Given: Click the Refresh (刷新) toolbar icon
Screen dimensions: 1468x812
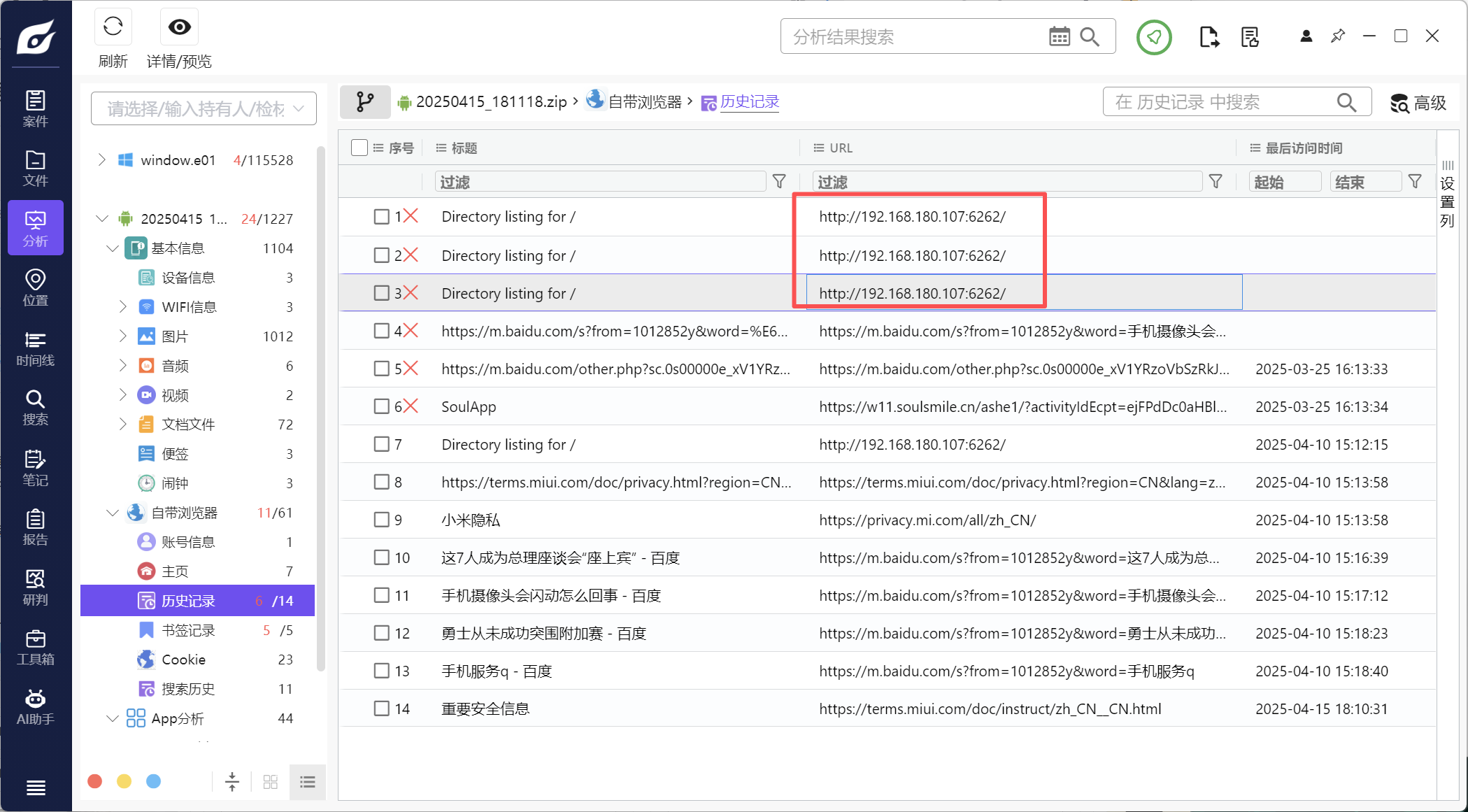Looking at the screenshot, I should tap(113, 28).
